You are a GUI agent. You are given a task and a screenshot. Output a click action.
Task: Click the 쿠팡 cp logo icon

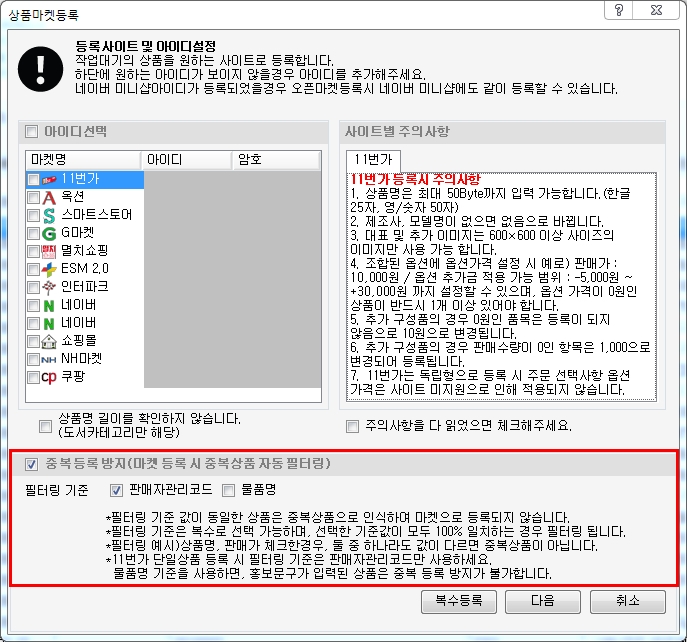[x=50, y=377]
